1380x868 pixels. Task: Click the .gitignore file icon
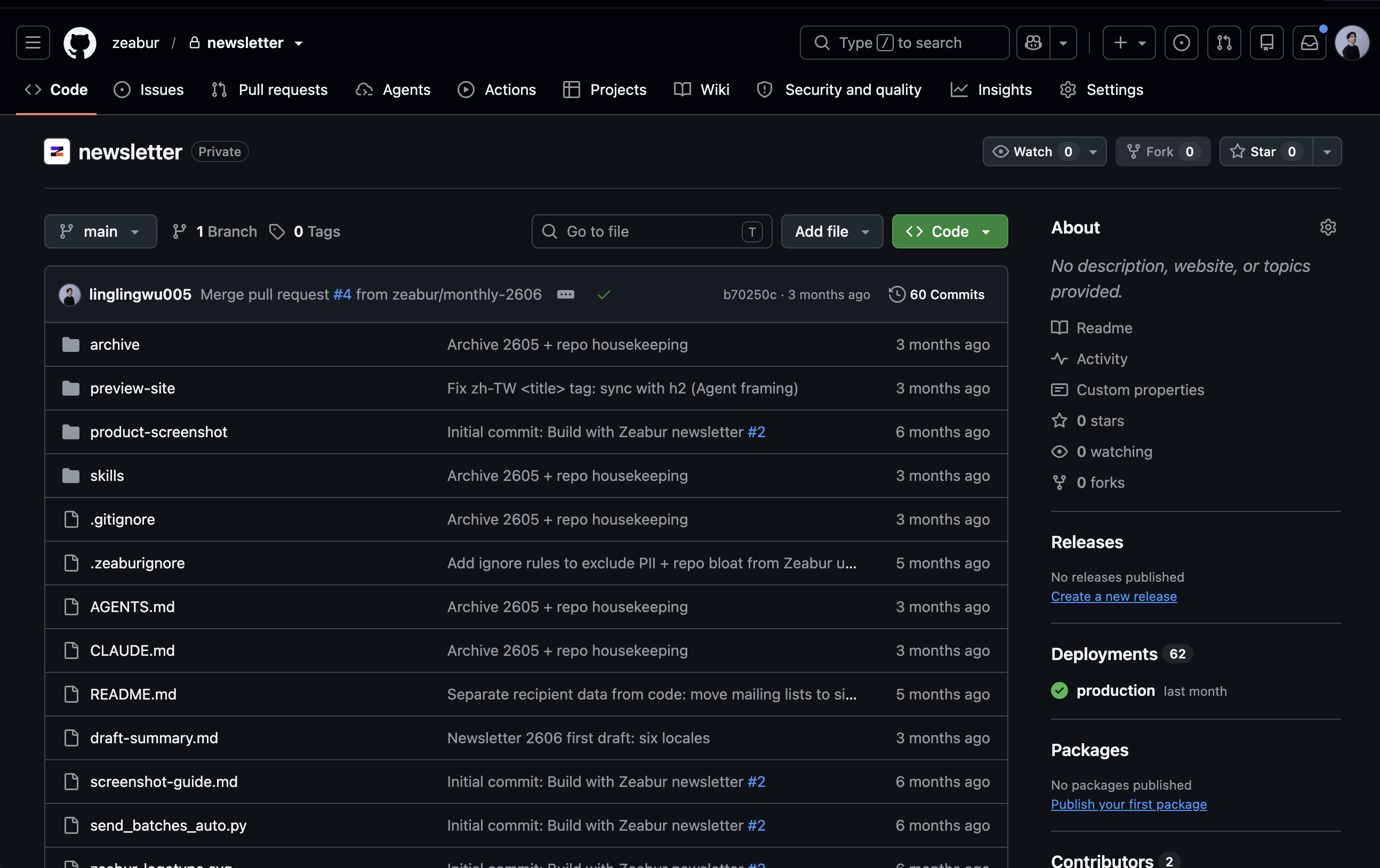point(71,519)
